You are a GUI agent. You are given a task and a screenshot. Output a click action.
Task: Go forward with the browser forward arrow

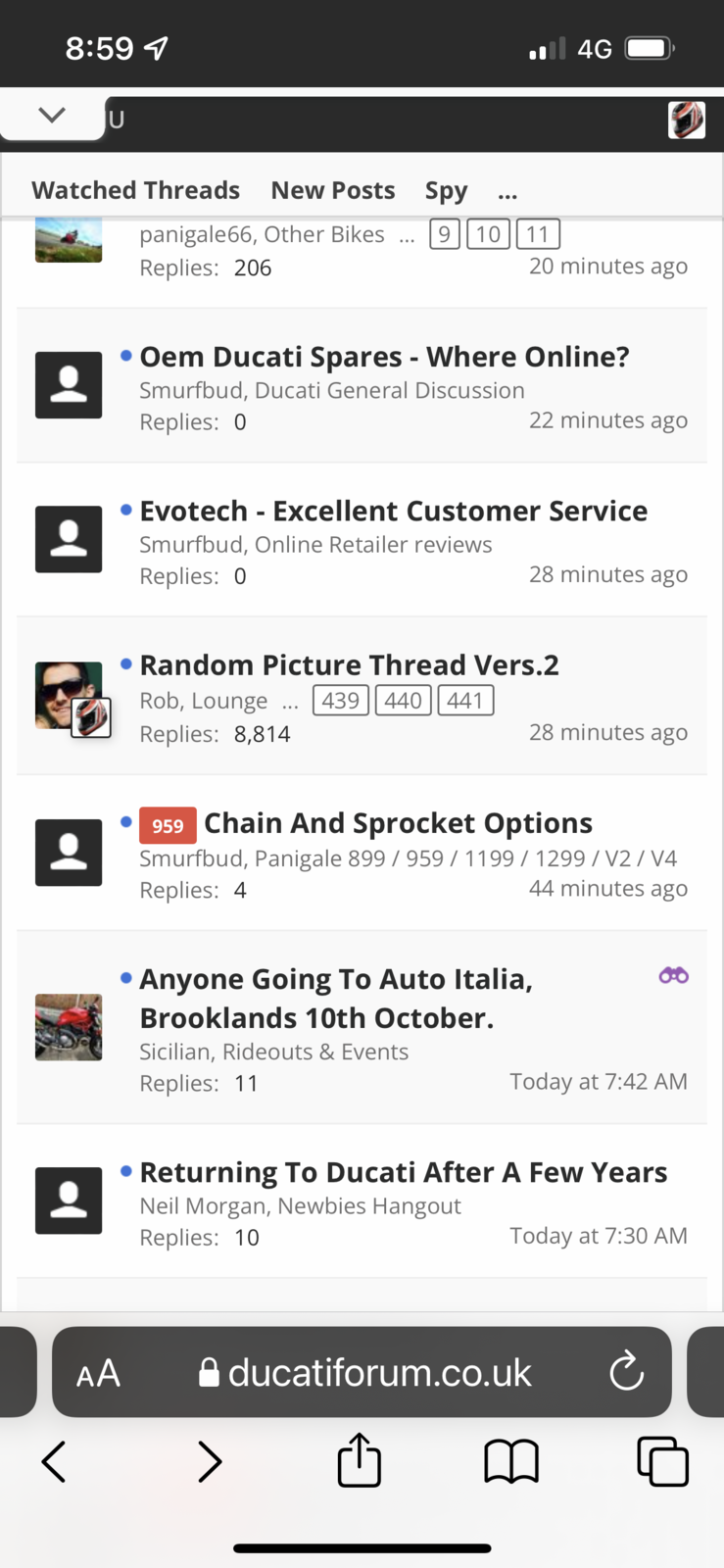point(209,1461)
